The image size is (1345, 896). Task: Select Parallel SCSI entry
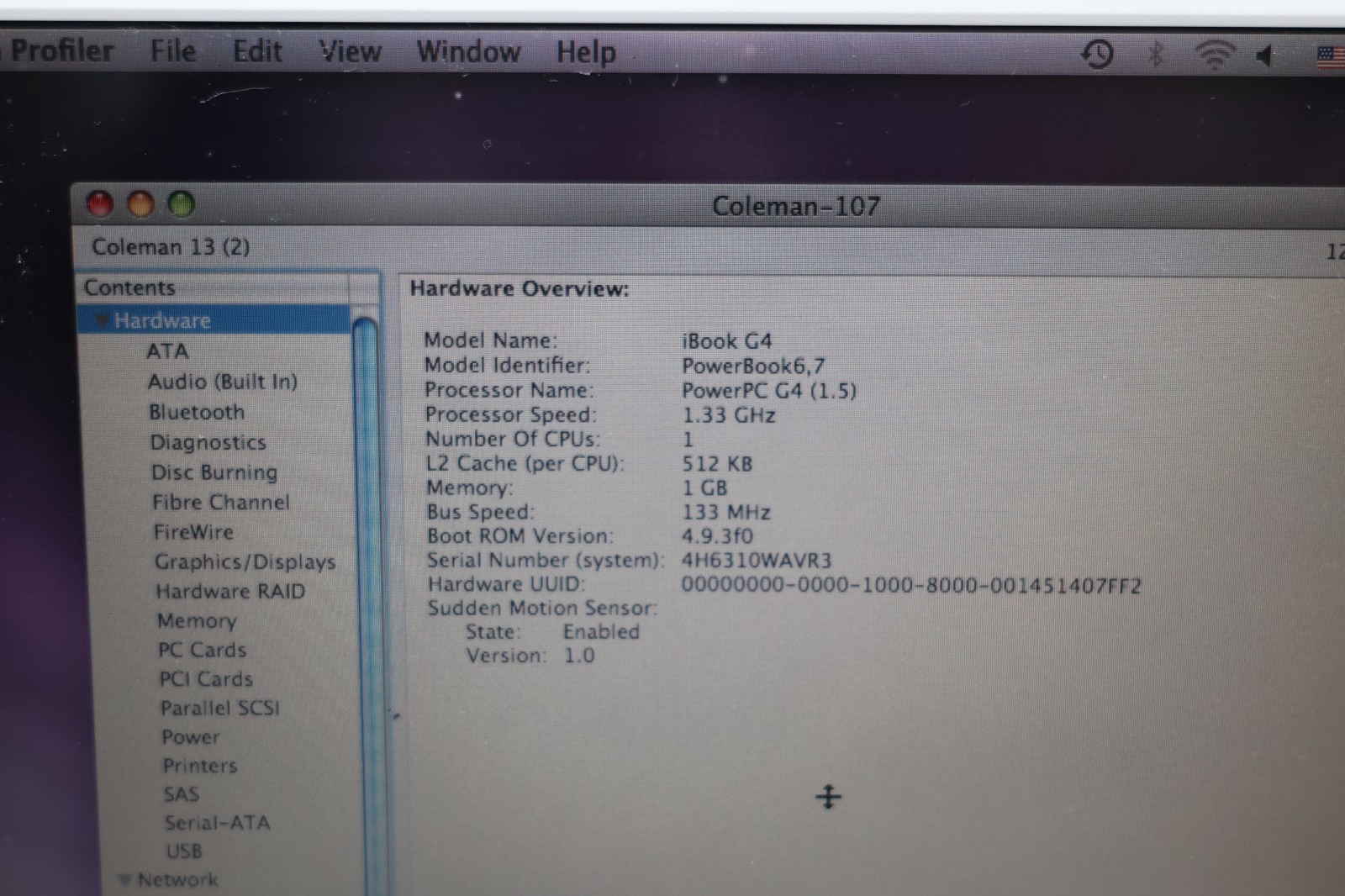[220, 708]
